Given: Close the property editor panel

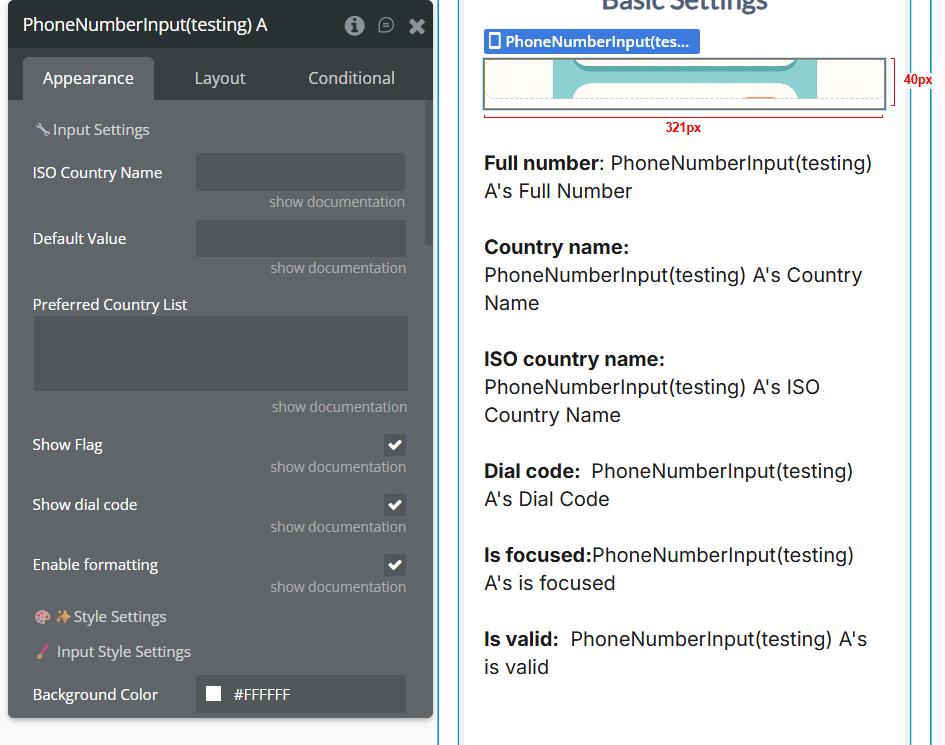Looking at the screenshot, I should click(x=417, y=26).
